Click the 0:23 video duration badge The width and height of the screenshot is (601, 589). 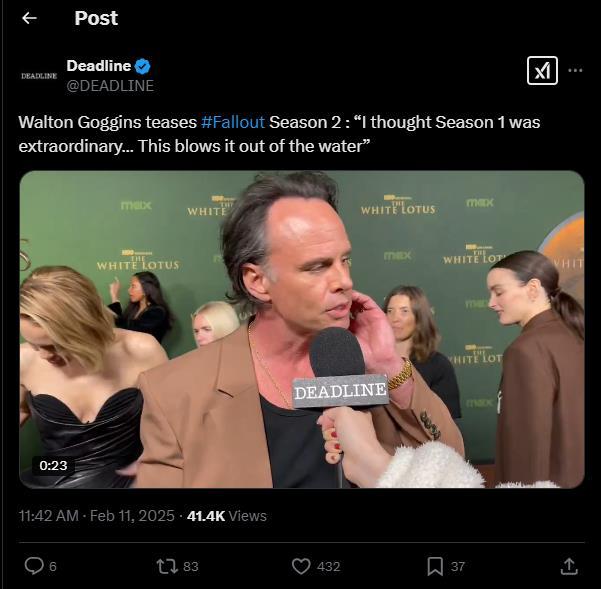(x=54, y=465)
